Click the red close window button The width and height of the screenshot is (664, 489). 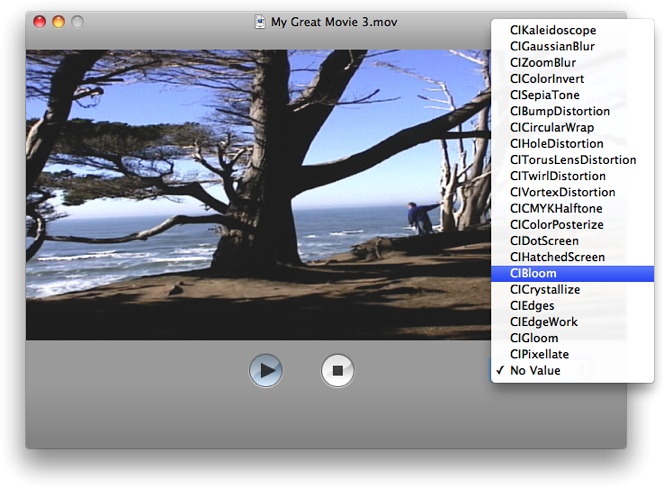point(40,21)
